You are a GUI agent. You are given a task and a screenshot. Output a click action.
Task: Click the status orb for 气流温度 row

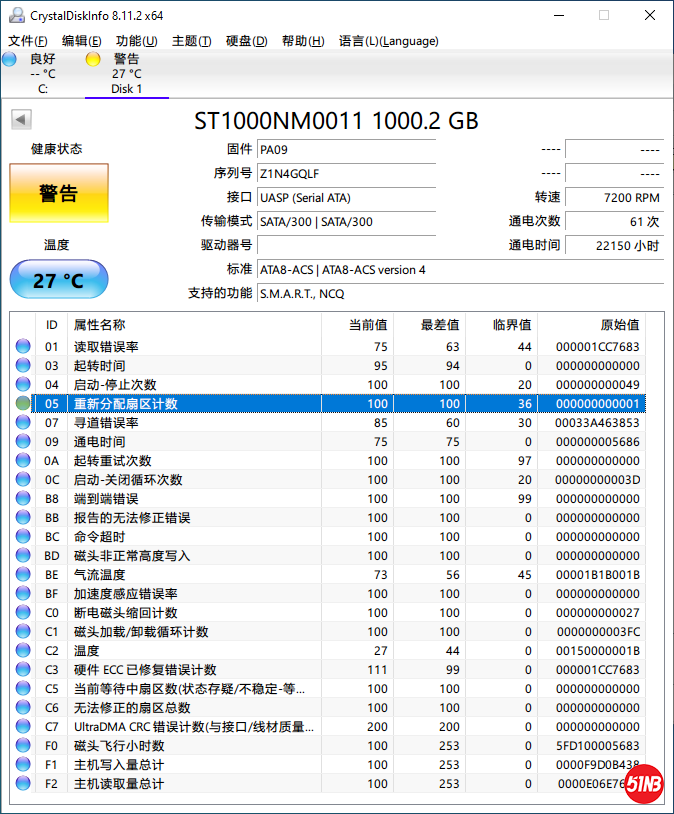(23, 575)
